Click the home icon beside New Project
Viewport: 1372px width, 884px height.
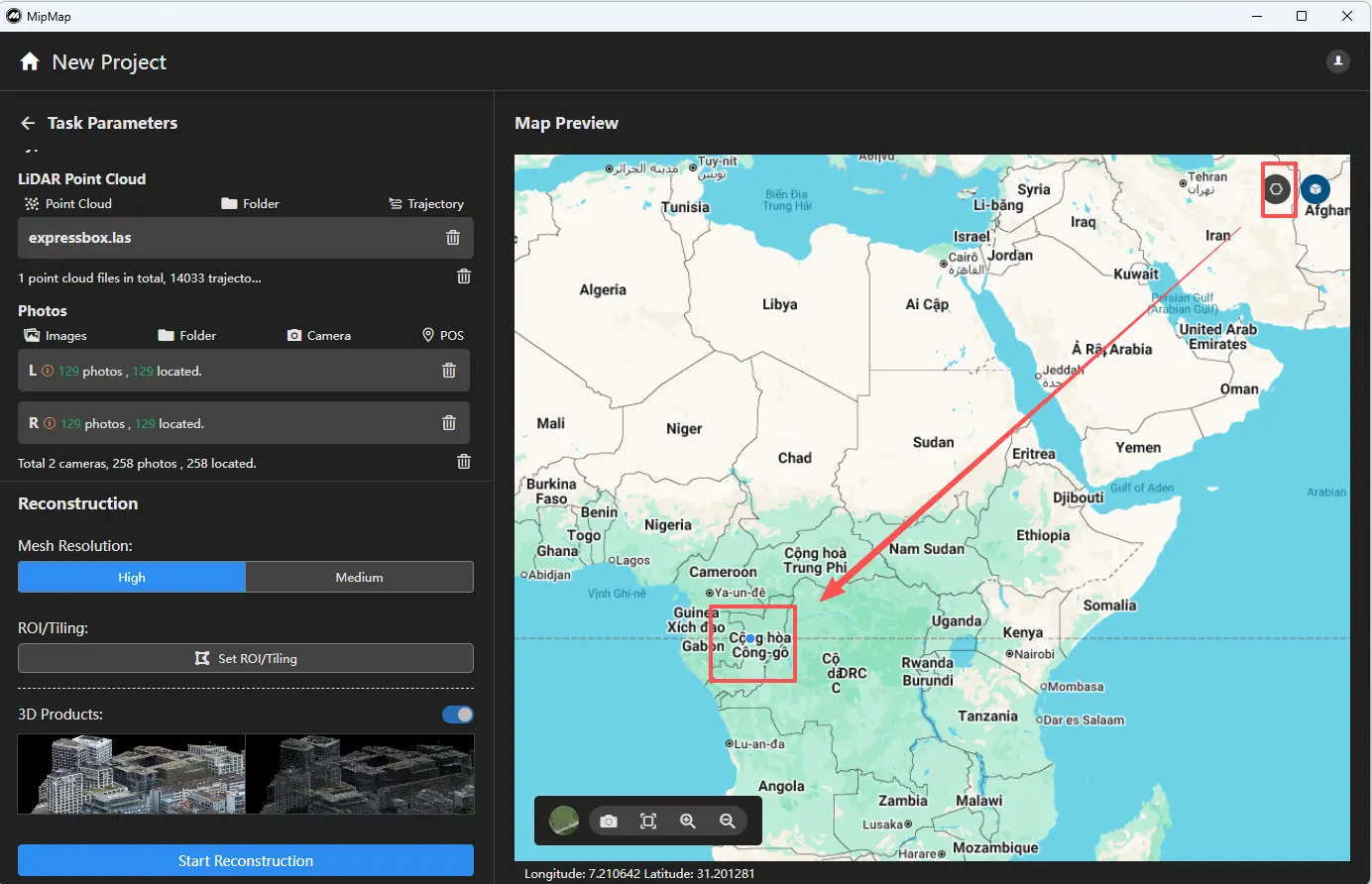click(x=30, y=61)
